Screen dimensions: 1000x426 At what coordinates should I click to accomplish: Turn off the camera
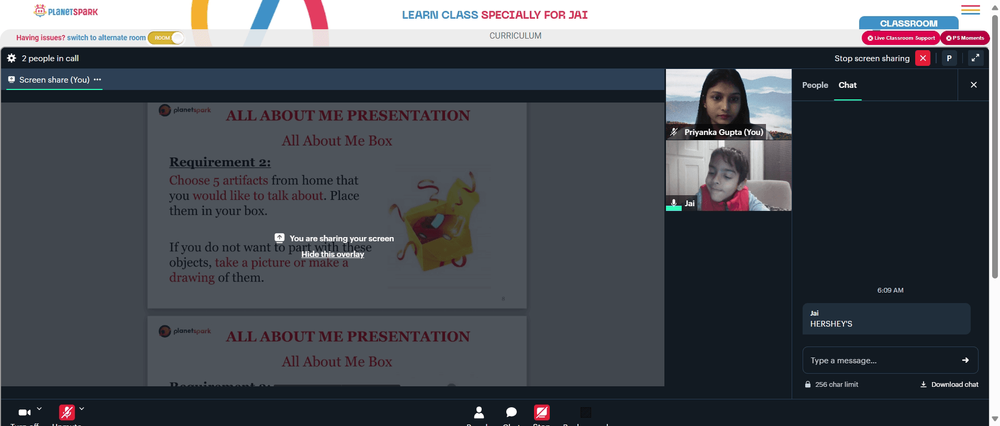point(24,413)
